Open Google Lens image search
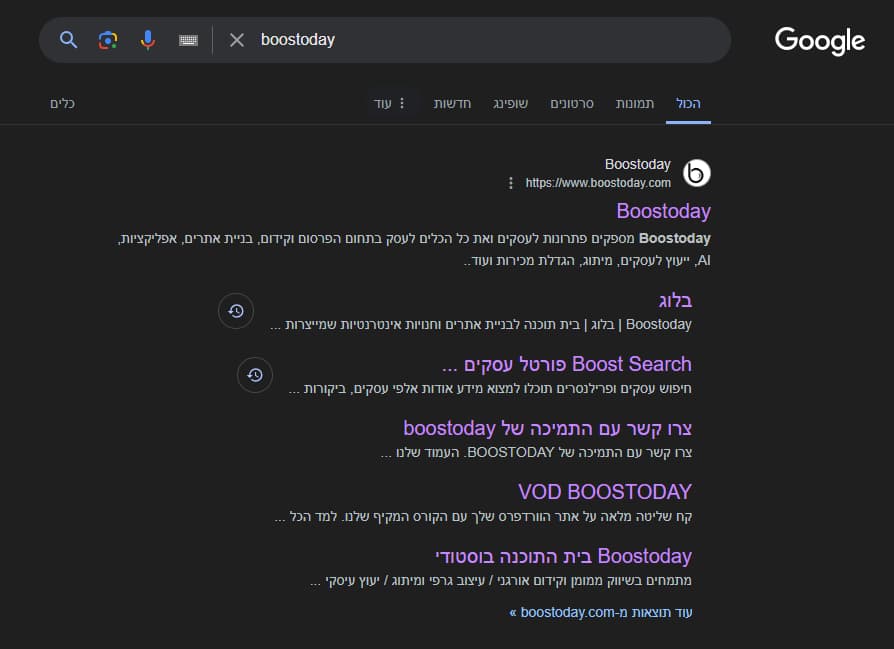 coord(108,40)
